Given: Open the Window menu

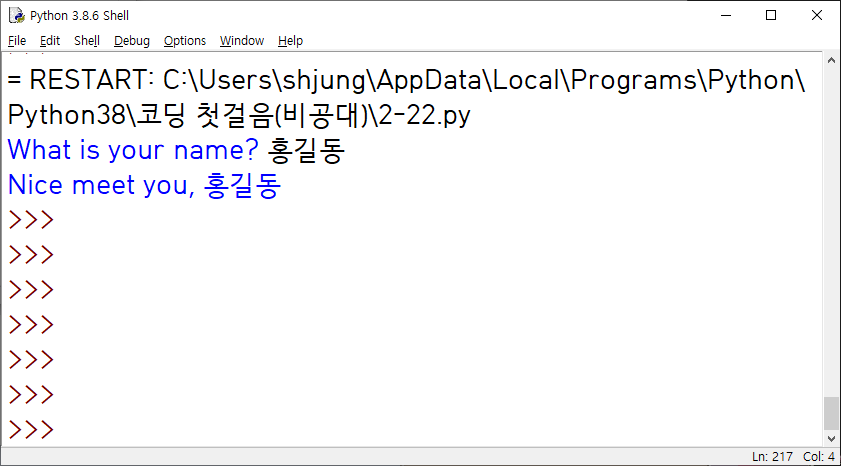Looking at the screenshot, I should tap(242, 41).
